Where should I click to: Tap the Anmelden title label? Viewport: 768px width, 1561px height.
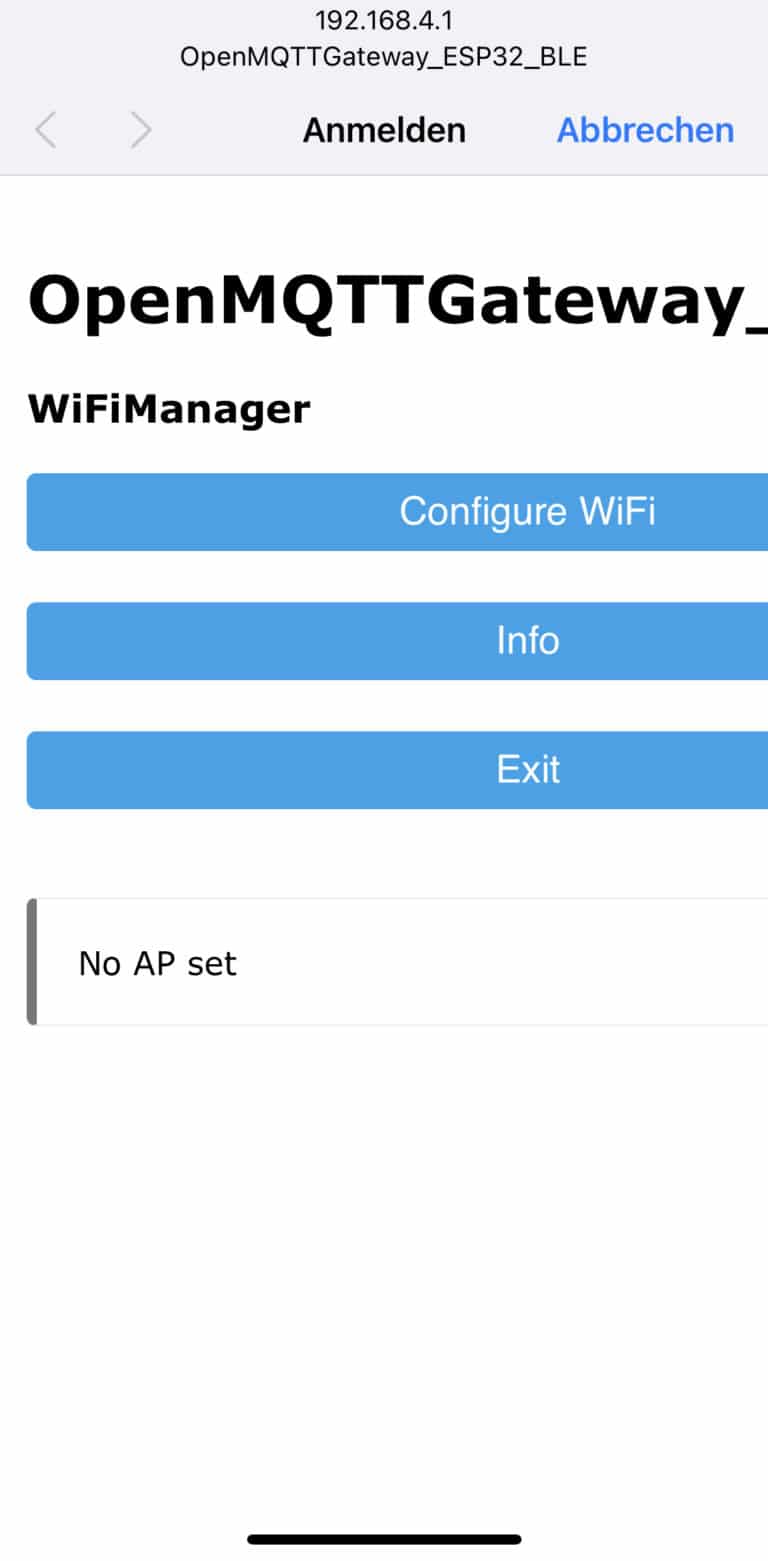(x=384, y=129)
